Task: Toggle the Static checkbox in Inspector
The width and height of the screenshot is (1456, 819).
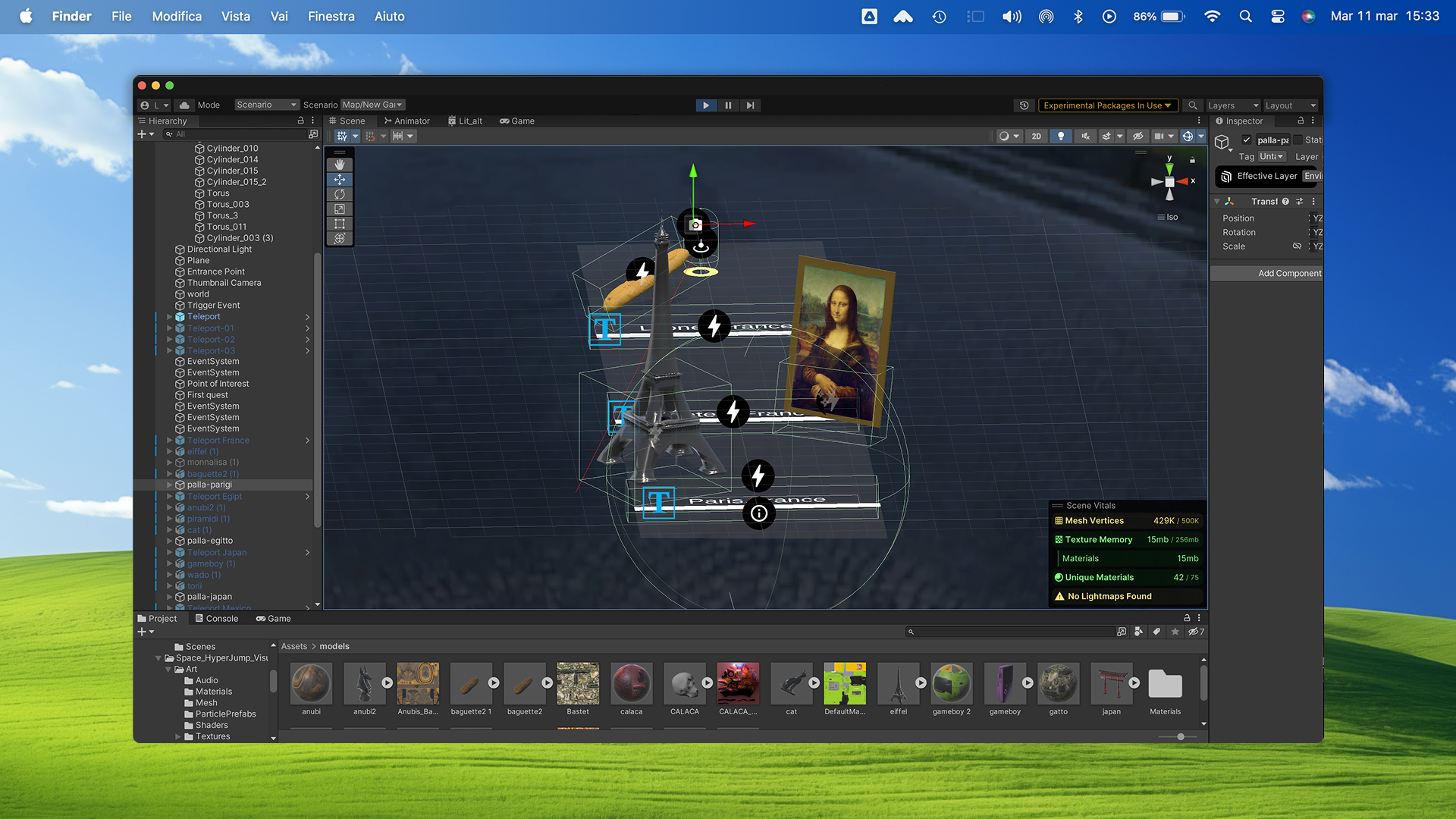Action: click(1298, 140)
